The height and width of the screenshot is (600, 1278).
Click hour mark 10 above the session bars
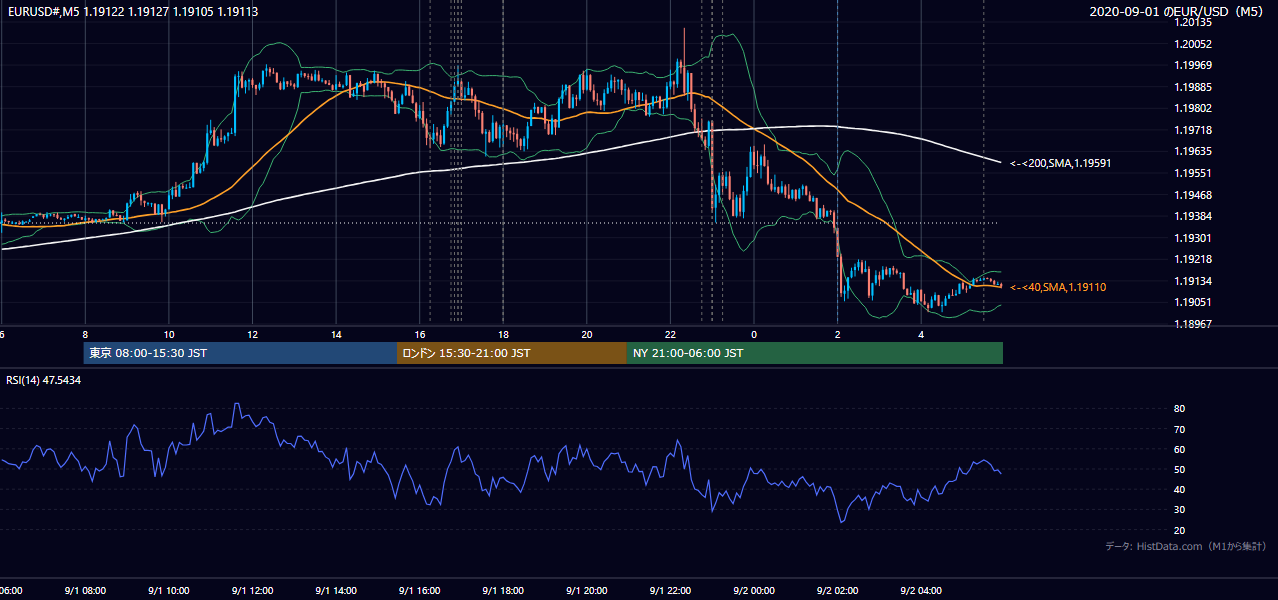[x=169, y=335]
